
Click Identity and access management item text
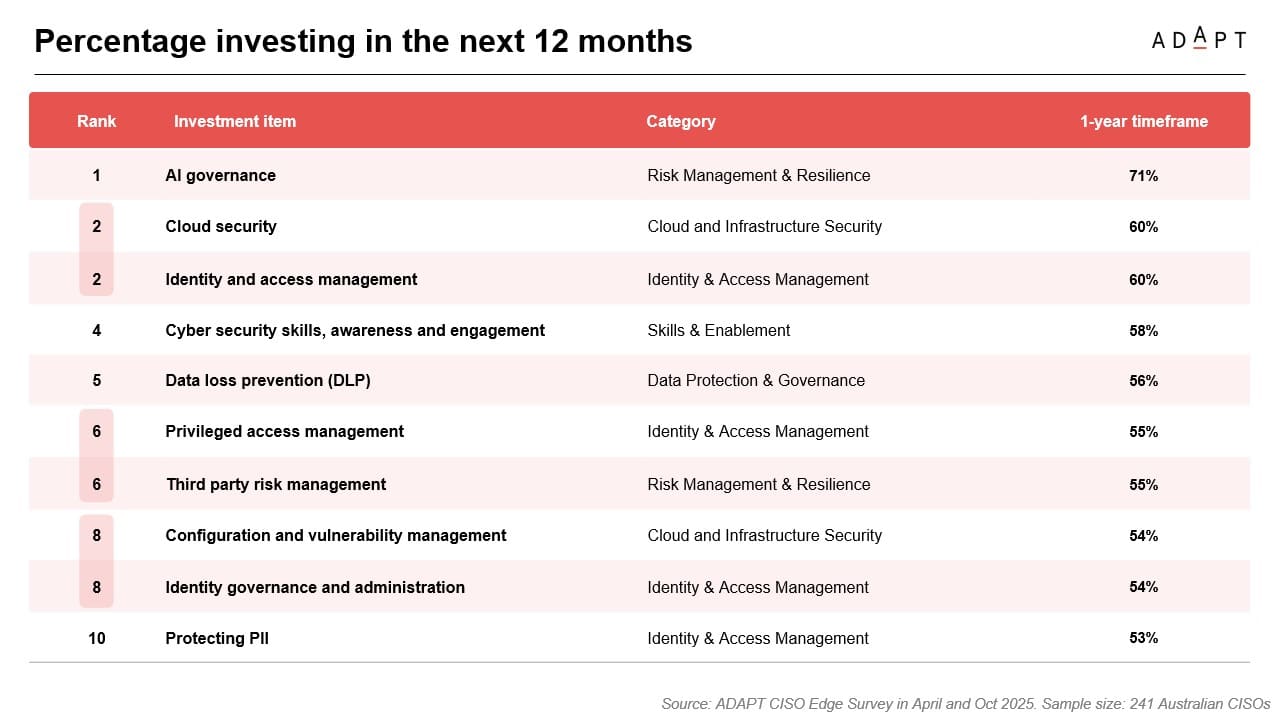tap(291, 279)
